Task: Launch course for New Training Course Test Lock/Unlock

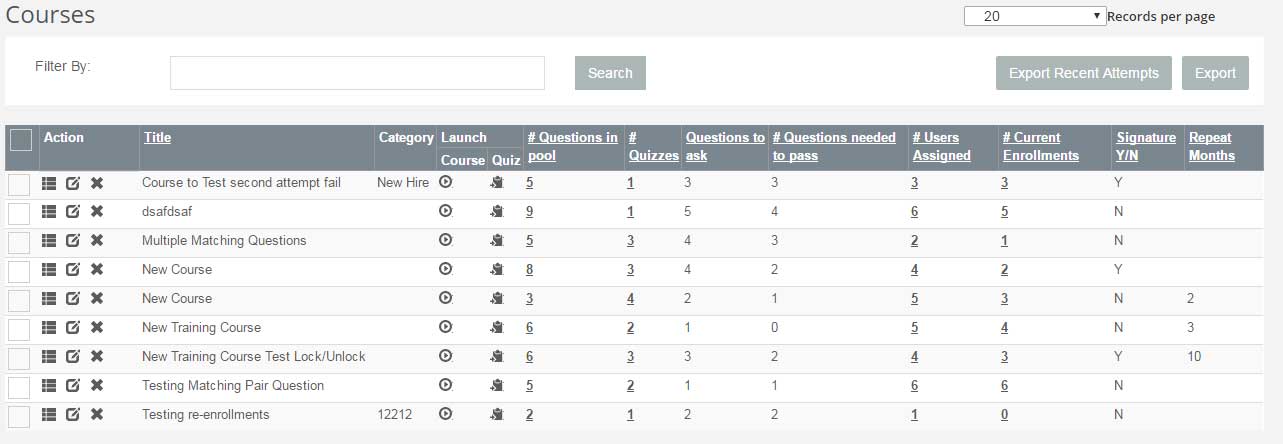Action: (x=446, y=356)
